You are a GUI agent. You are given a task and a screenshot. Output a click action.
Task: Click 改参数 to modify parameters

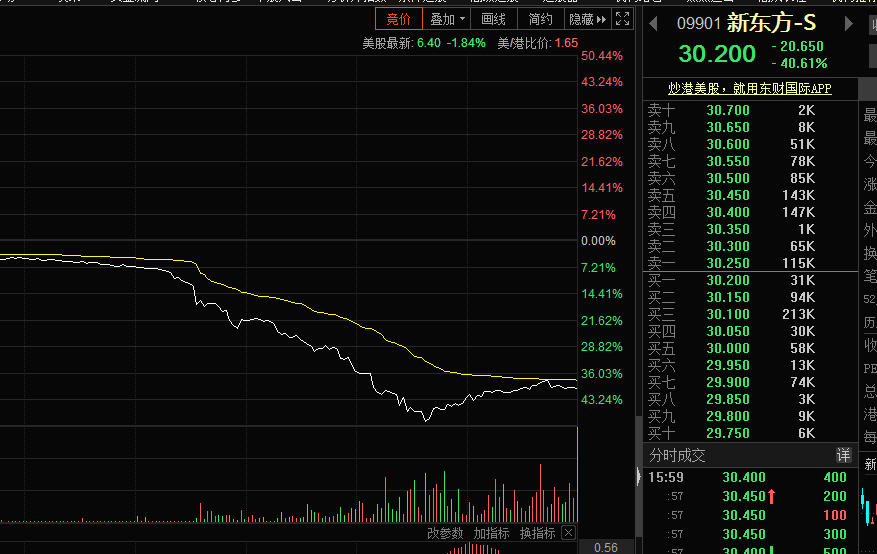click(x=445, y=533)
